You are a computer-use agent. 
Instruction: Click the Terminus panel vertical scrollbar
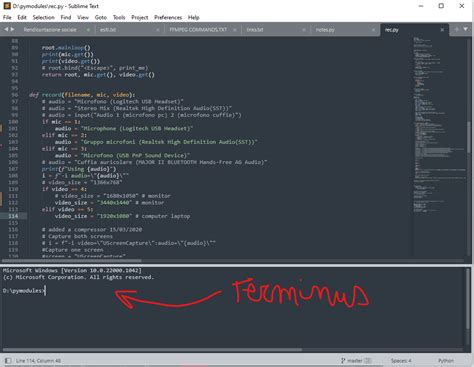pos(468,298)
